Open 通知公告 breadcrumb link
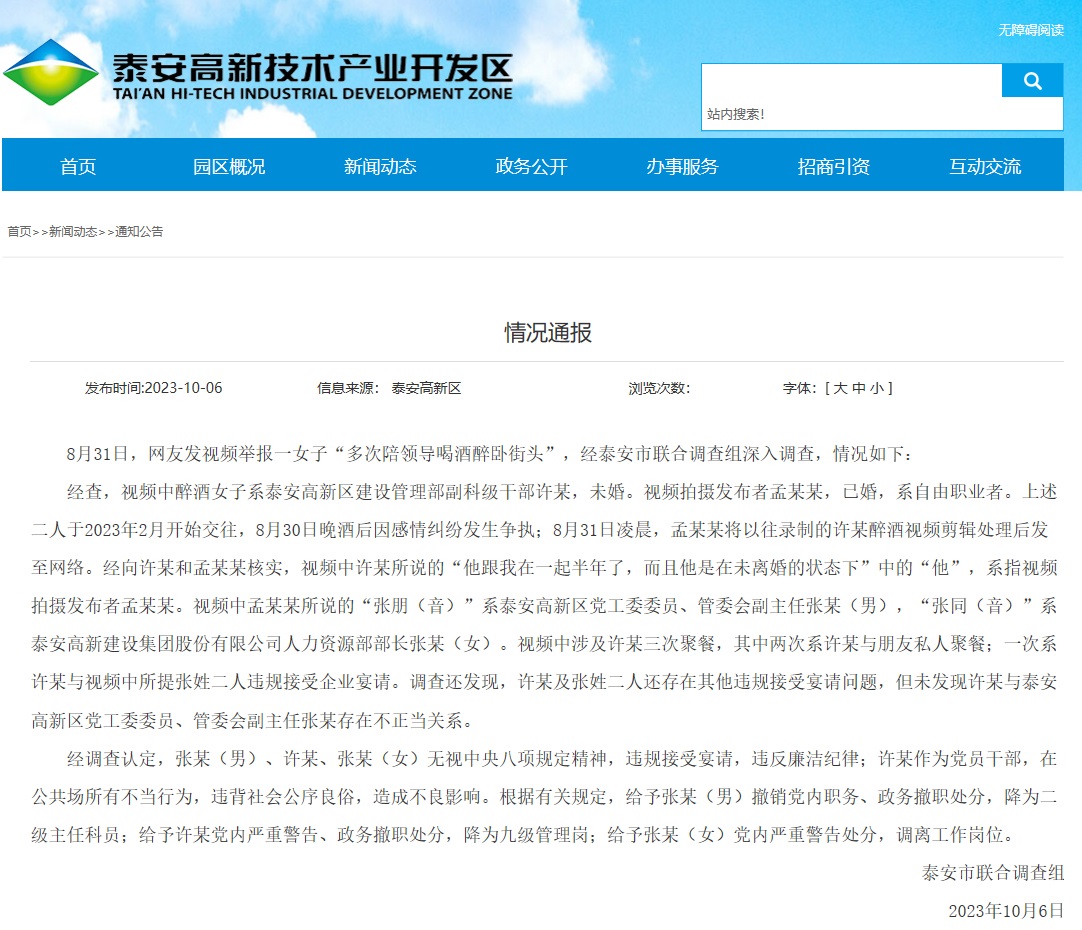Viewport: 1082px width, 930px height. [139, 231]
